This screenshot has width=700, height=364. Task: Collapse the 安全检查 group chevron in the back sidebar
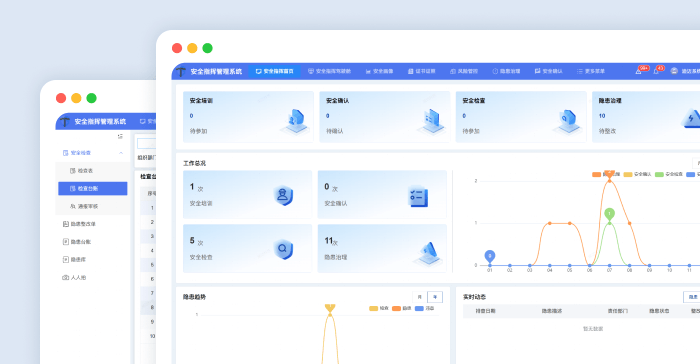click(x=121, y=153)
